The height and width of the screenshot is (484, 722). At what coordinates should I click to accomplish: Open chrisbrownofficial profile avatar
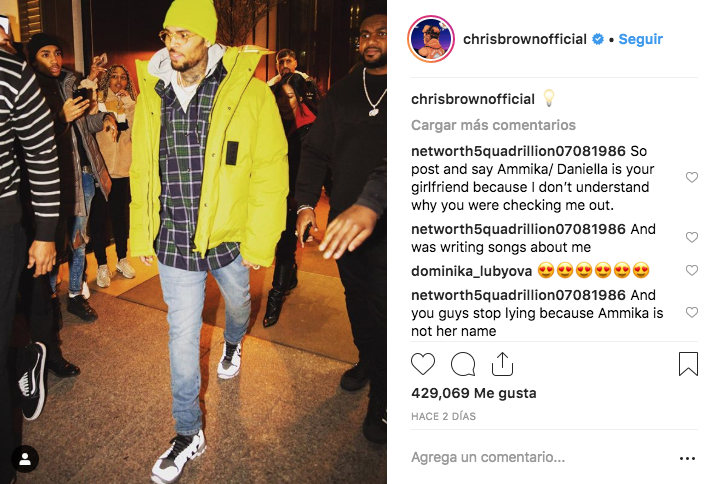431,39
